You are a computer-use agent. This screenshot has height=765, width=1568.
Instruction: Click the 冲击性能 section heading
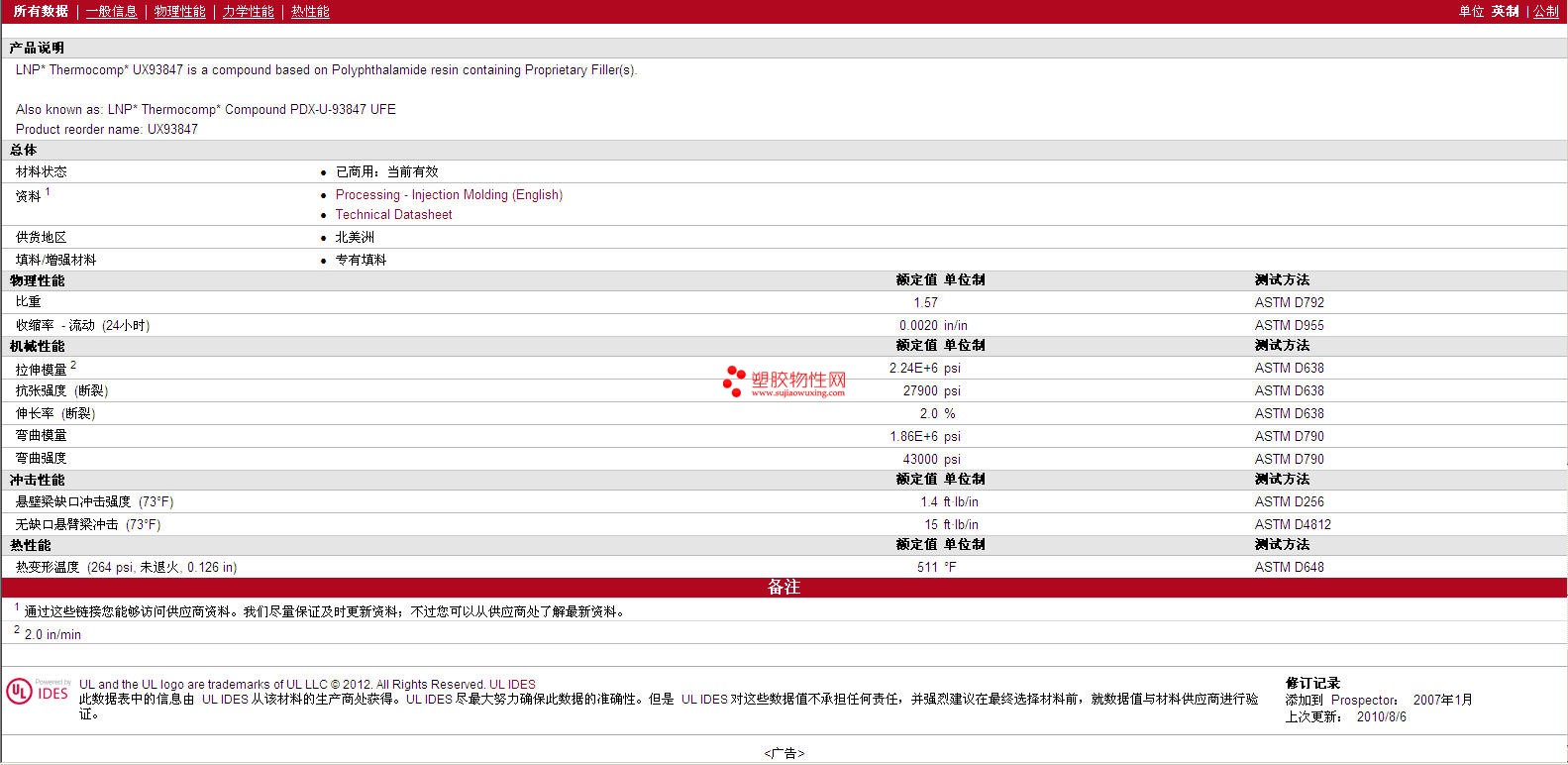point(37,481)
